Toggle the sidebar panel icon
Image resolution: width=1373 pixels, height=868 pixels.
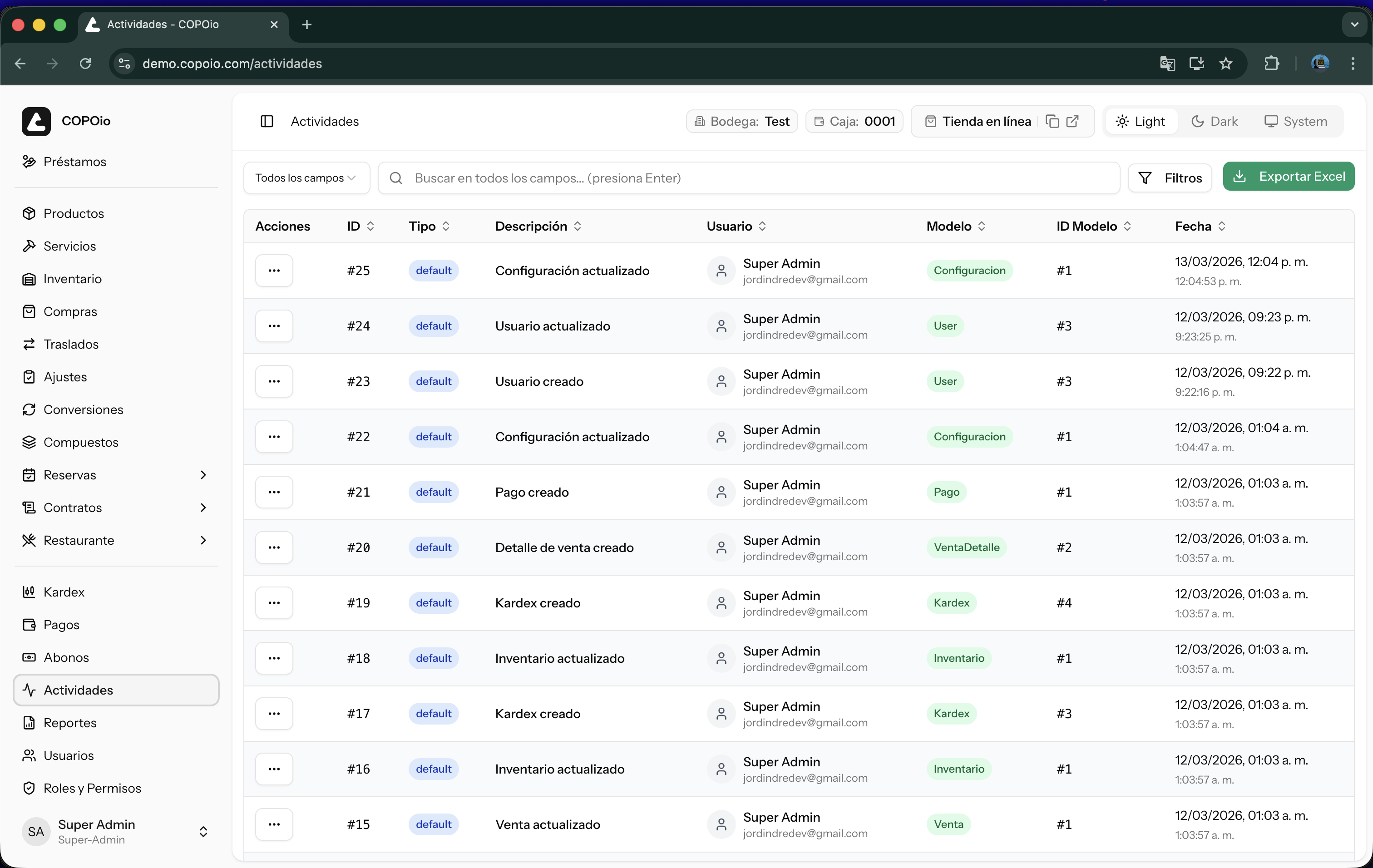(266, 121)
